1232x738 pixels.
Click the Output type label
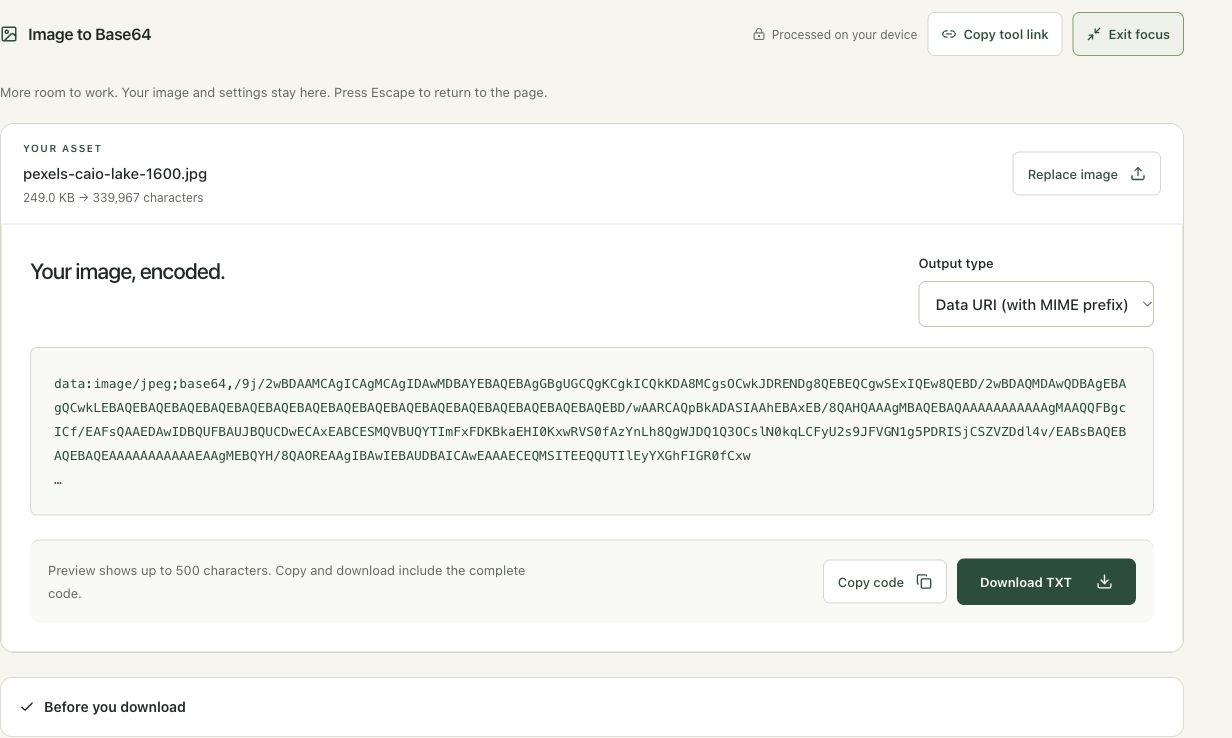click(956, 264)
